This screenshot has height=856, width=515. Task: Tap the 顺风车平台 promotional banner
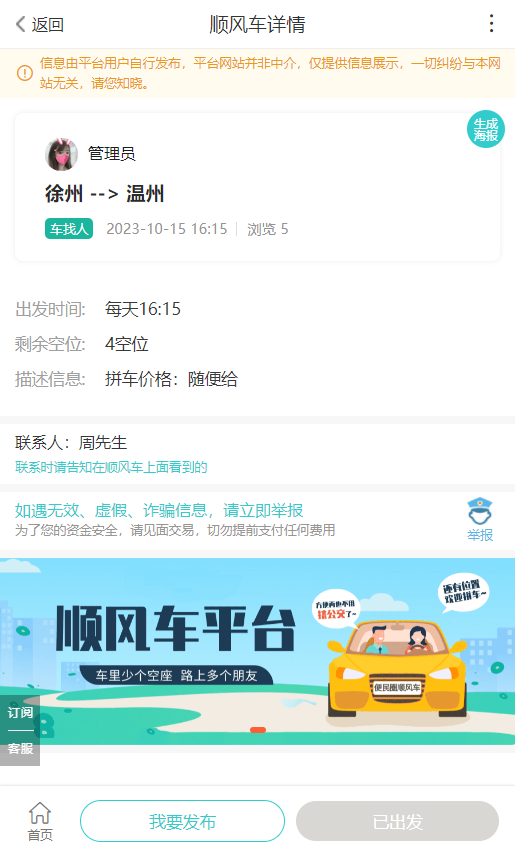(257, 651)
